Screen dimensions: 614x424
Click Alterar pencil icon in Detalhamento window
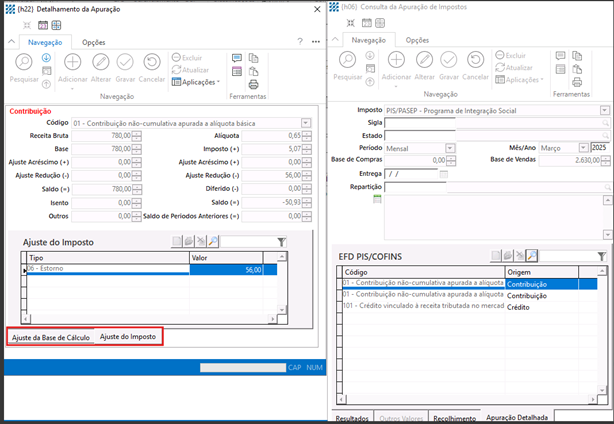[x=101, y=62]
